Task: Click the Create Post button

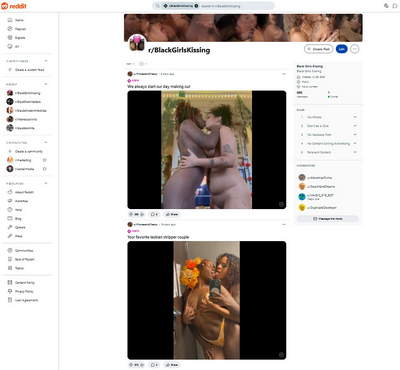Action: [318, 49]
